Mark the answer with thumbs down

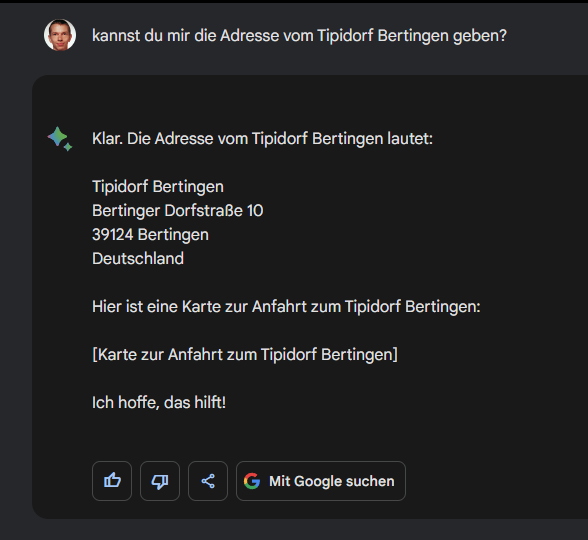[160, 481]
